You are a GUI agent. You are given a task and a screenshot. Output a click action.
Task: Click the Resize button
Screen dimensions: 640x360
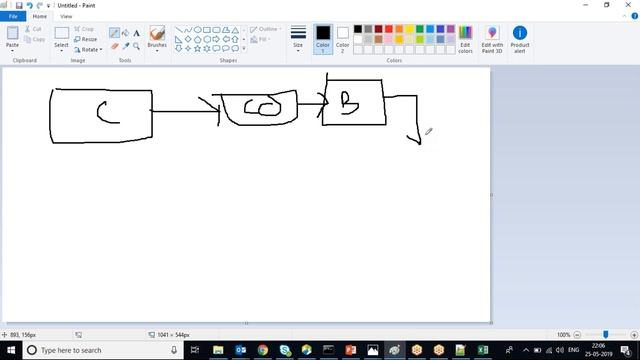[86, 39]
